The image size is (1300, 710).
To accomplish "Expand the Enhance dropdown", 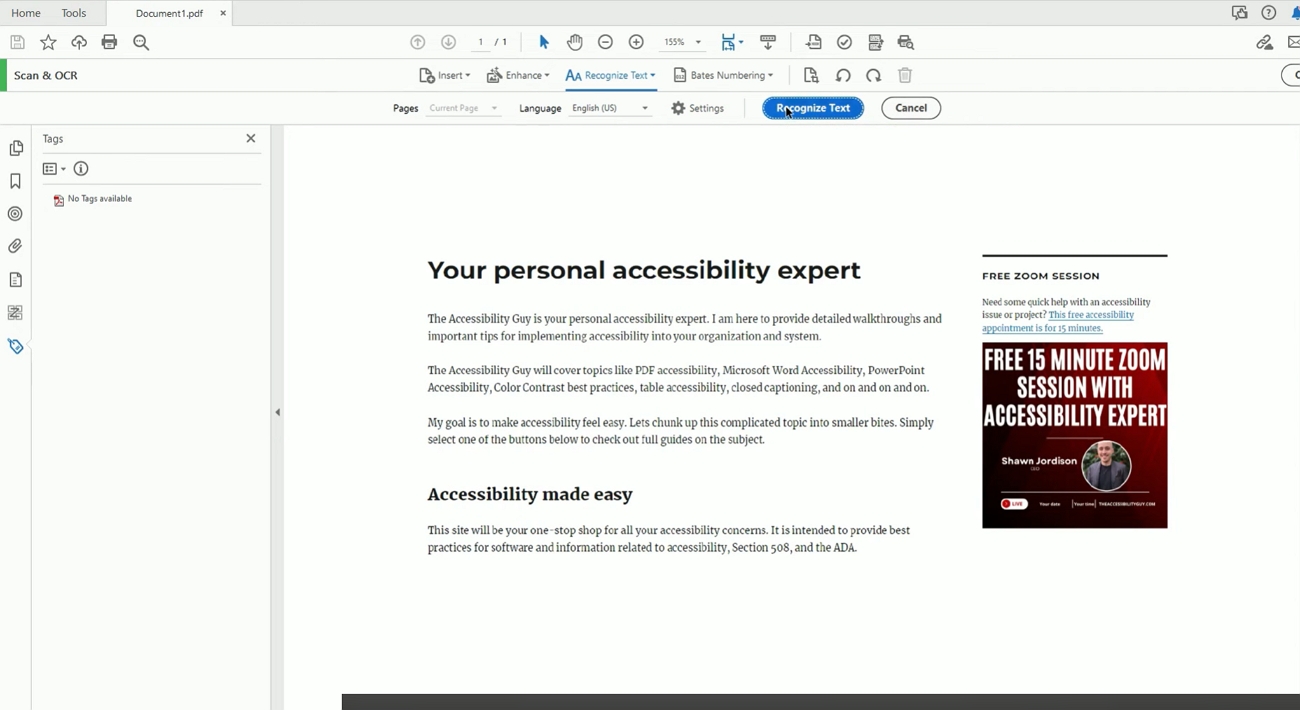I will point(518,75).
